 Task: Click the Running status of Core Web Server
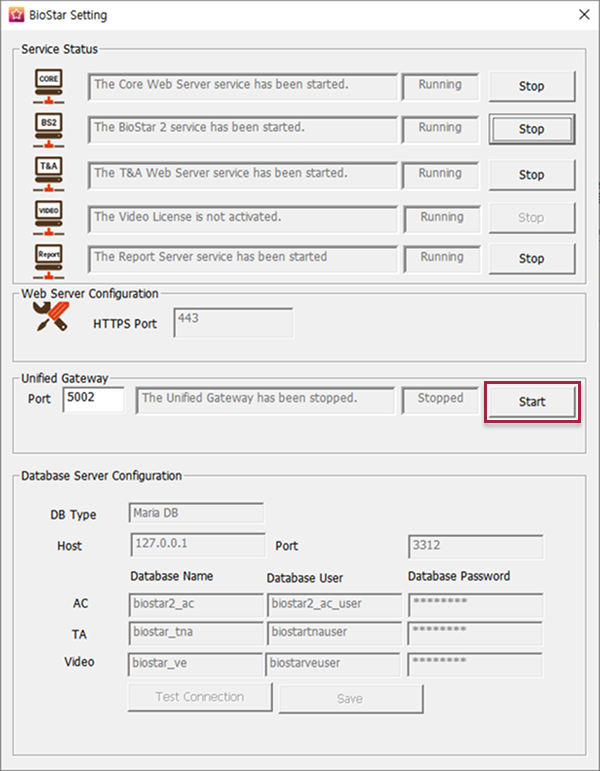440,87
